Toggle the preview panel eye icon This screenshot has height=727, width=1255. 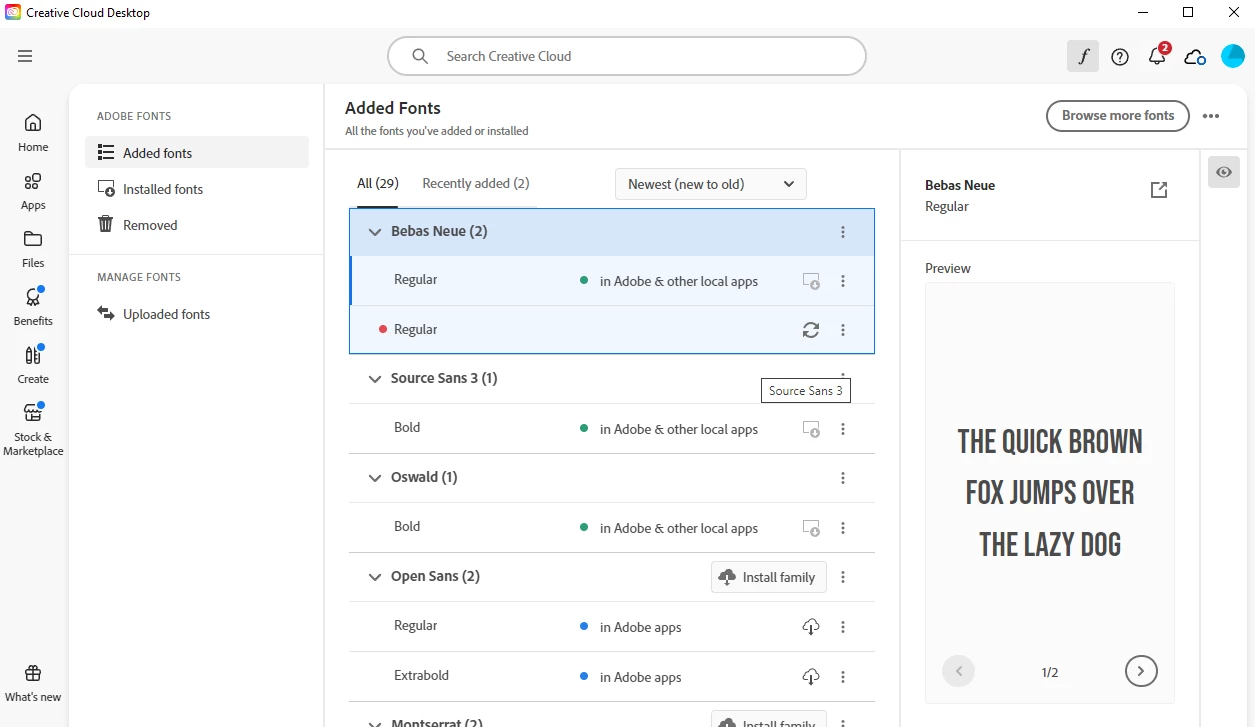pos(1224,172)
